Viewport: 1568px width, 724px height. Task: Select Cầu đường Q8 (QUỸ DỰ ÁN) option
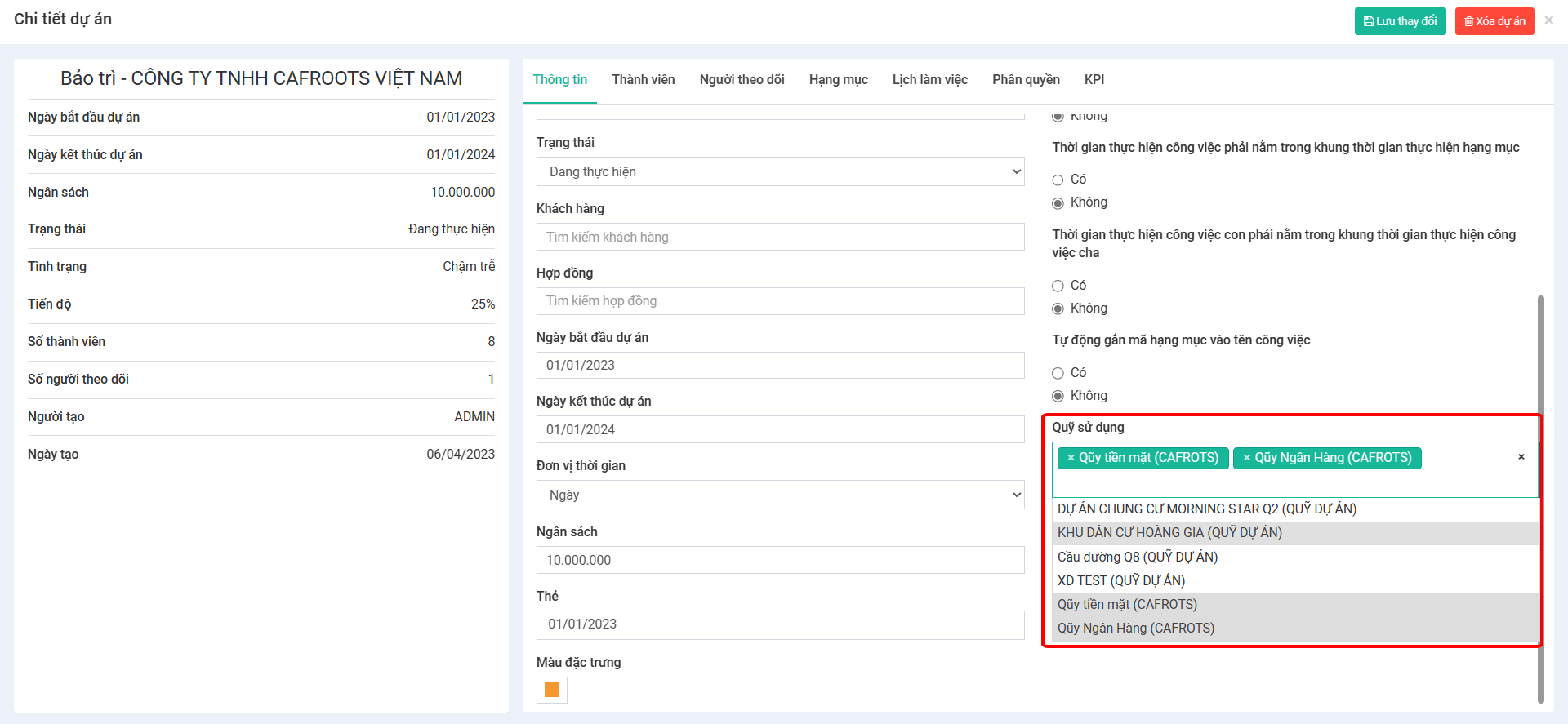[1137, 557]
